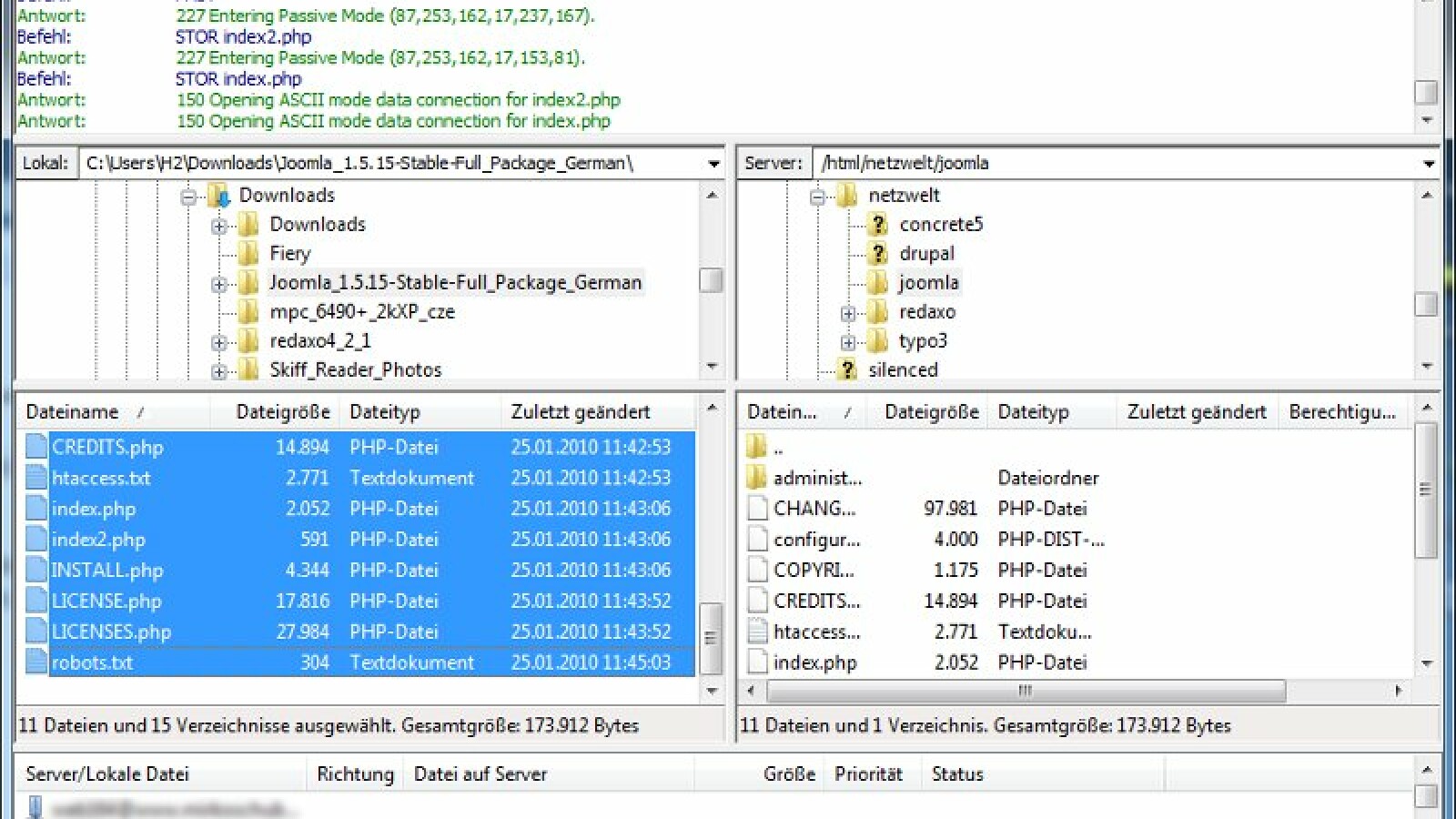1456x819 pixels.
Task: Open the Lokal path dropdown
Action: point(713,163)
